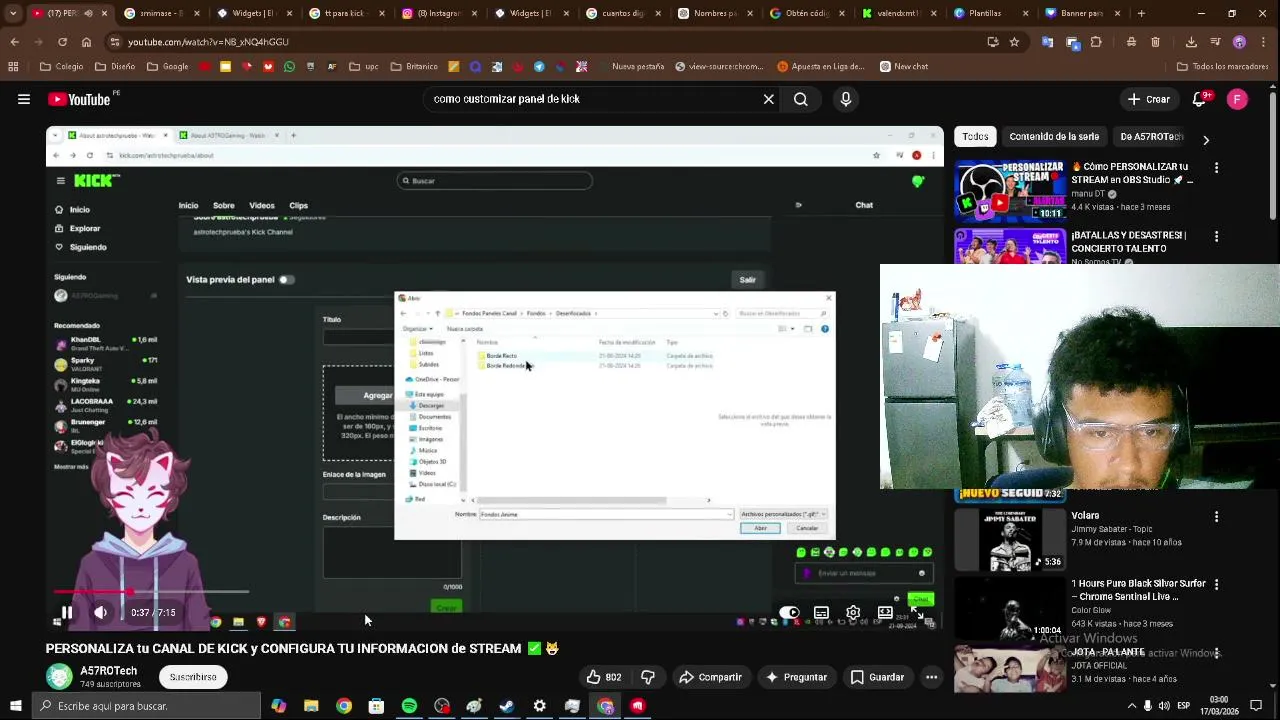
Task: Open options for the Volare video
Action: click(1216, 517)
